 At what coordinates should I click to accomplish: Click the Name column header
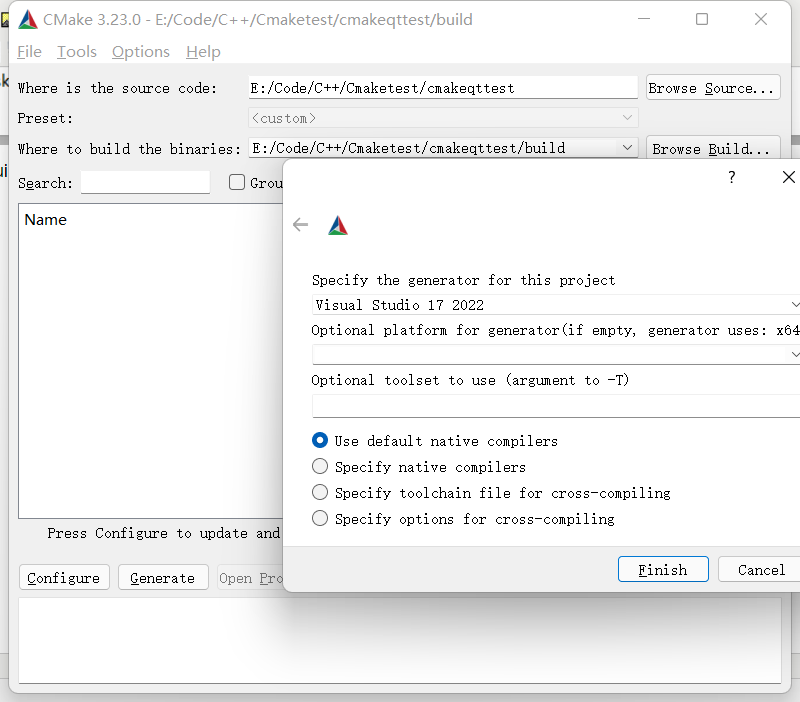(45, 220)
